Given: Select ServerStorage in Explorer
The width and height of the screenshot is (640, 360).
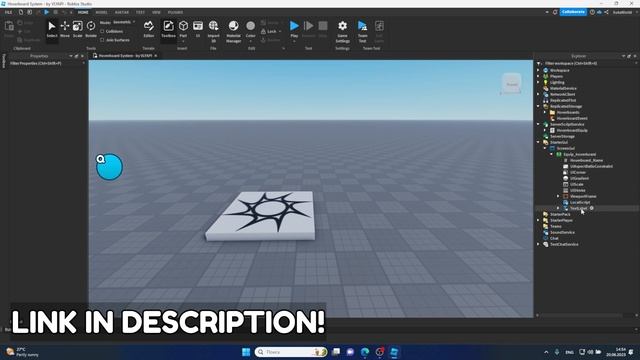Looking at the screenshot, I should (562, 136).
